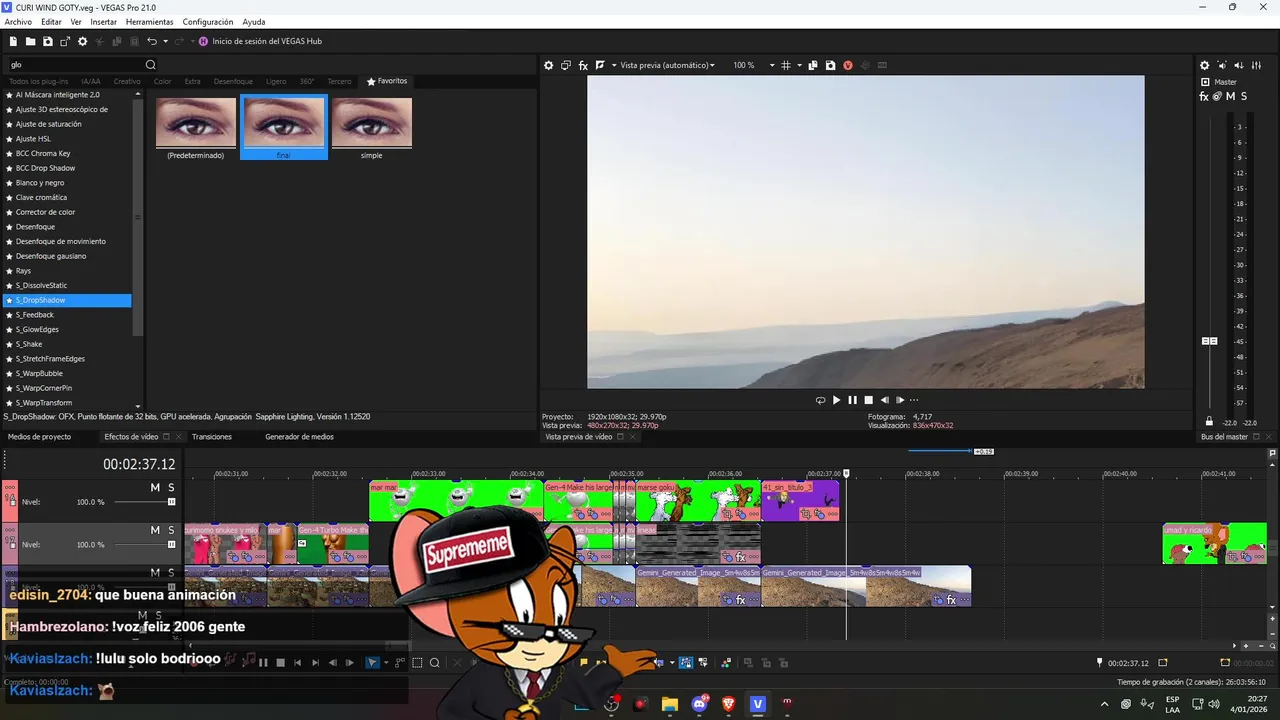Mute the first video track
Image resolution: width=1280 pixels, height=720 pixels.
coord(155,487)
